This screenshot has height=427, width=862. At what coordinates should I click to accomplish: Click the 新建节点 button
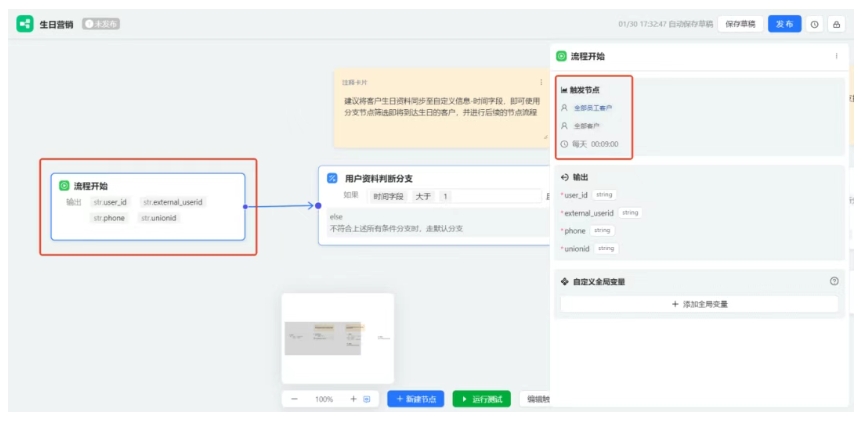tap(415, 399)
